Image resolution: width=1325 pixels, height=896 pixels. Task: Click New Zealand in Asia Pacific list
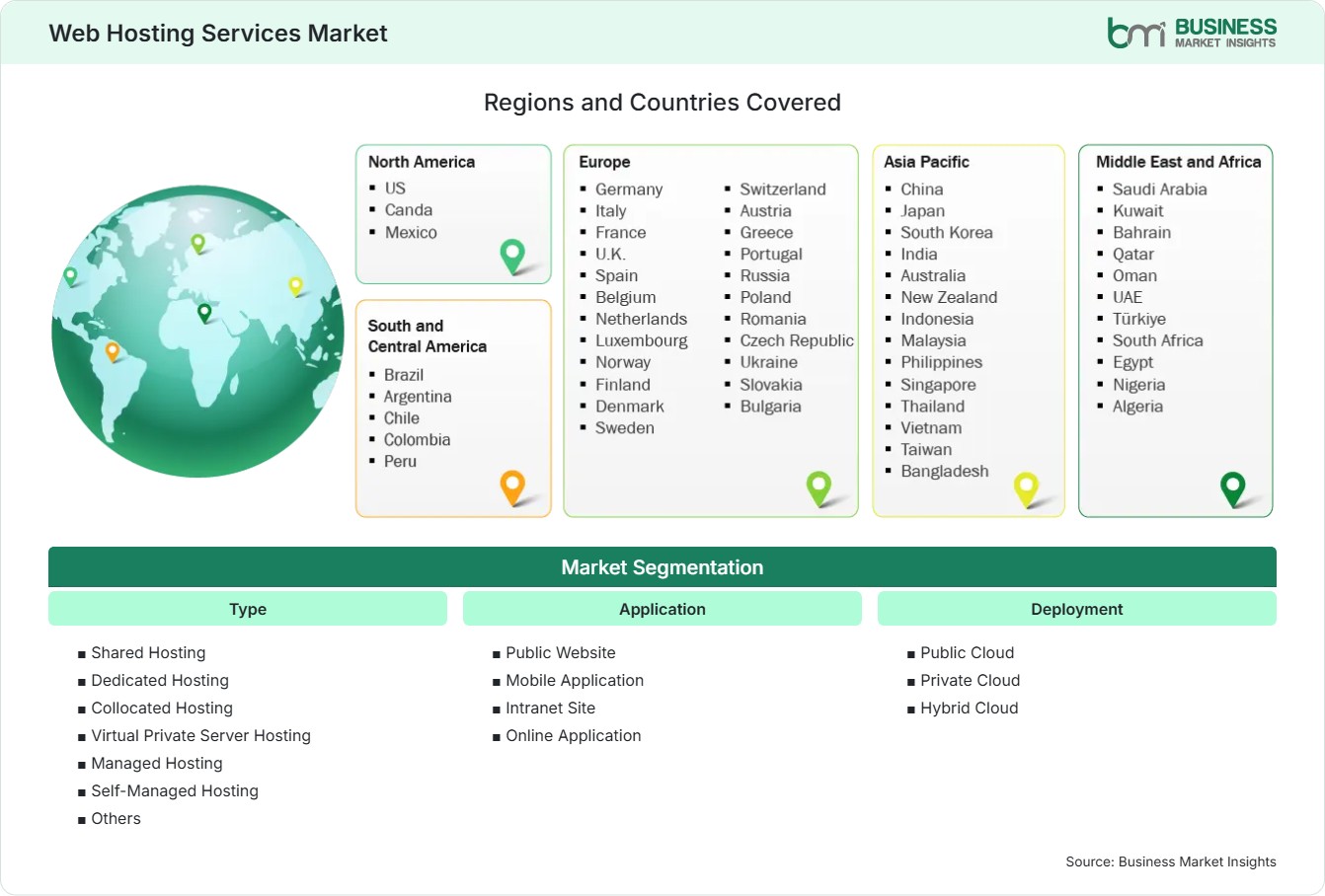coord(949,298)
